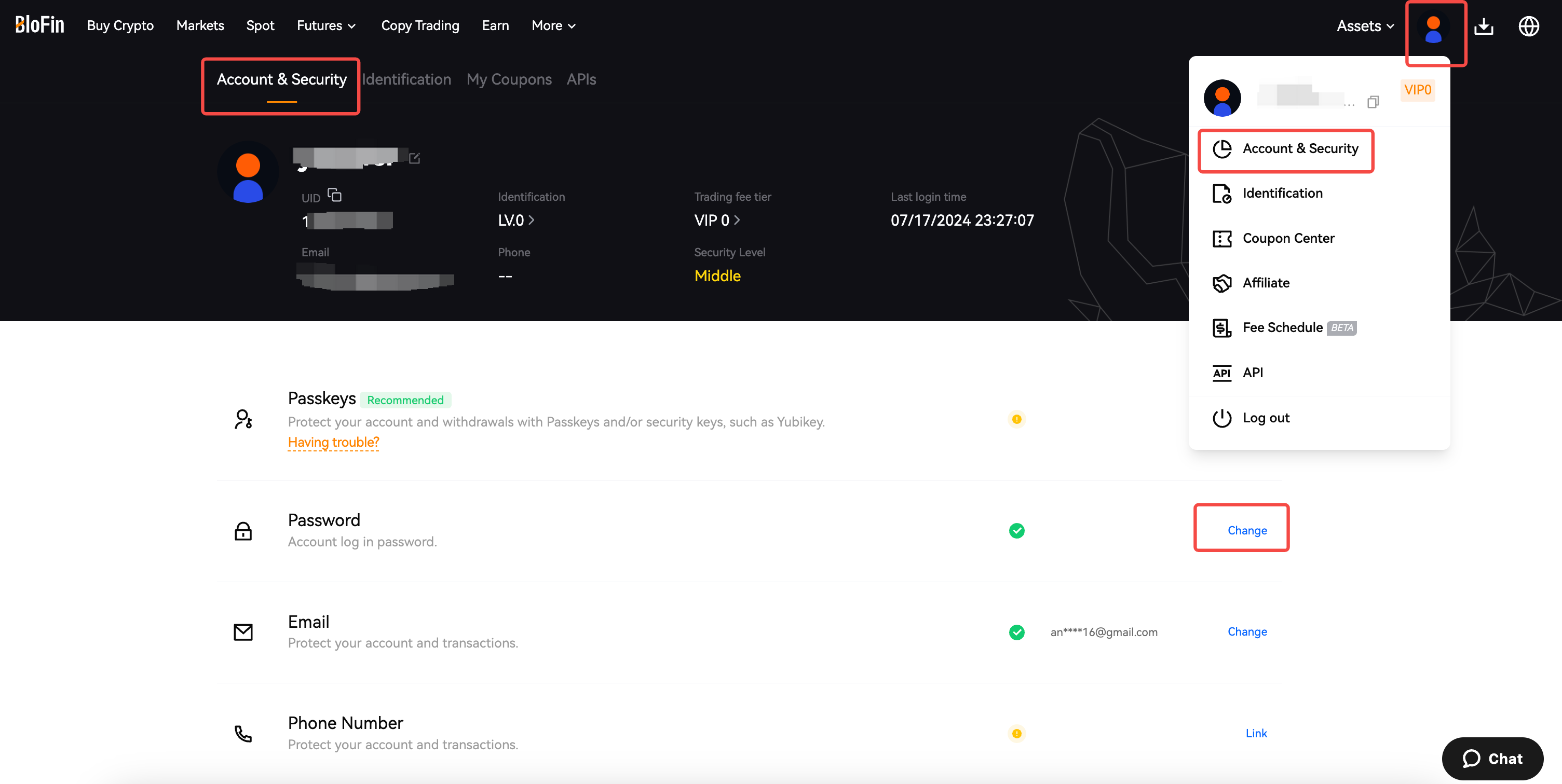
Task: Click the Password green check status icon
Action: click(1017, 530)
